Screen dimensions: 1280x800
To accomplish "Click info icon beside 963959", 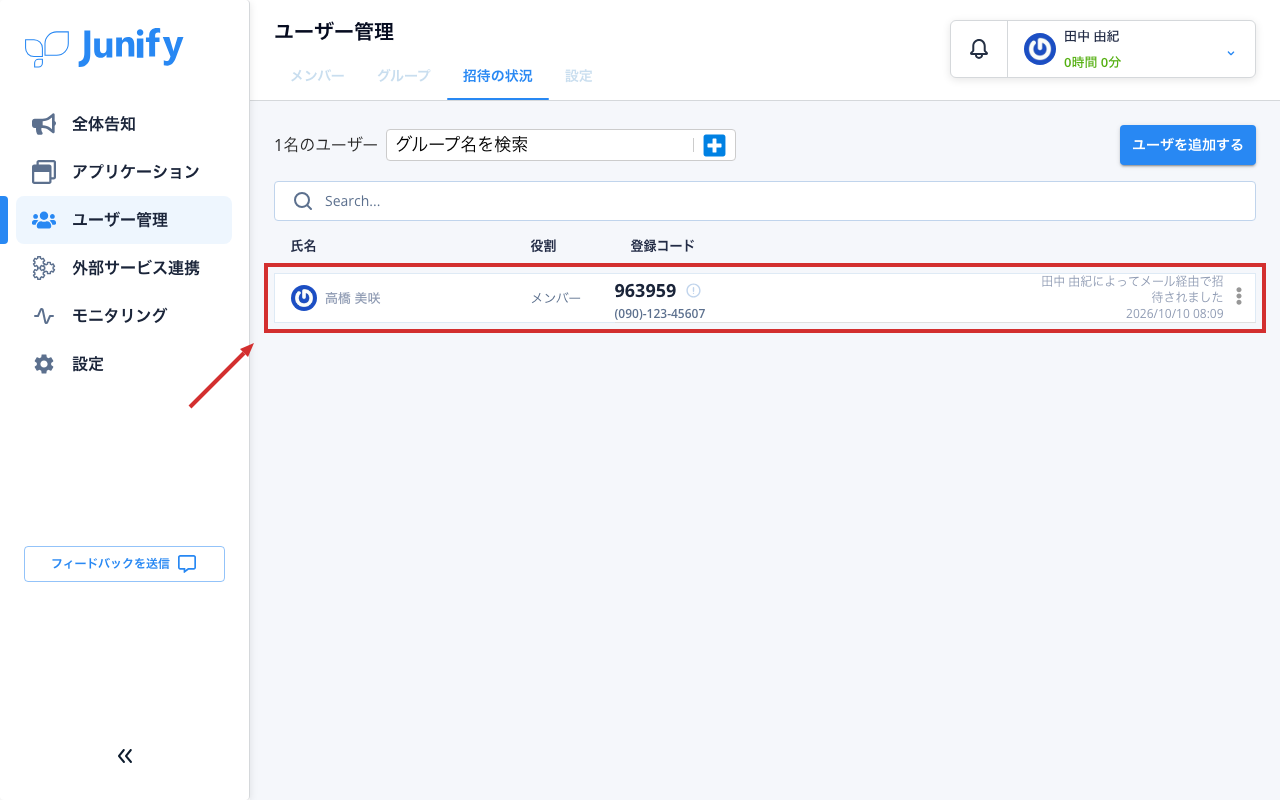I will pyautogui.click(x=694, y=291).
